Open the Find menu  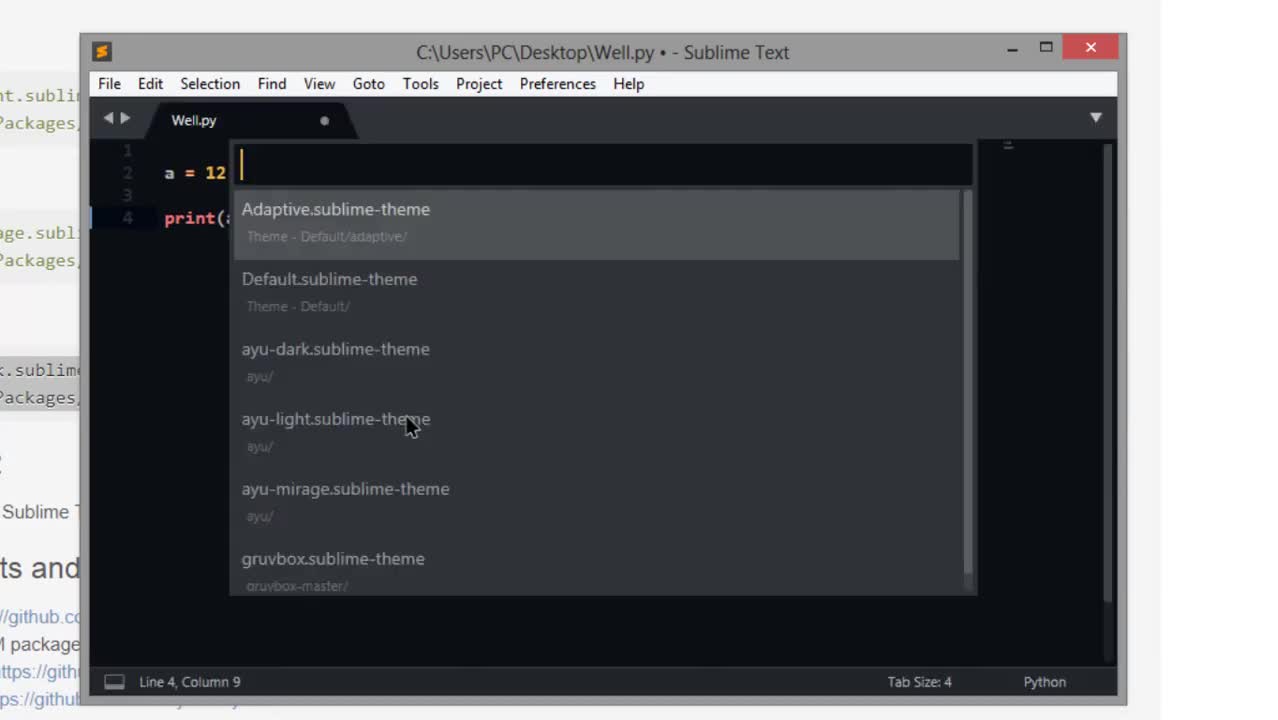click(x=272, y=84)
